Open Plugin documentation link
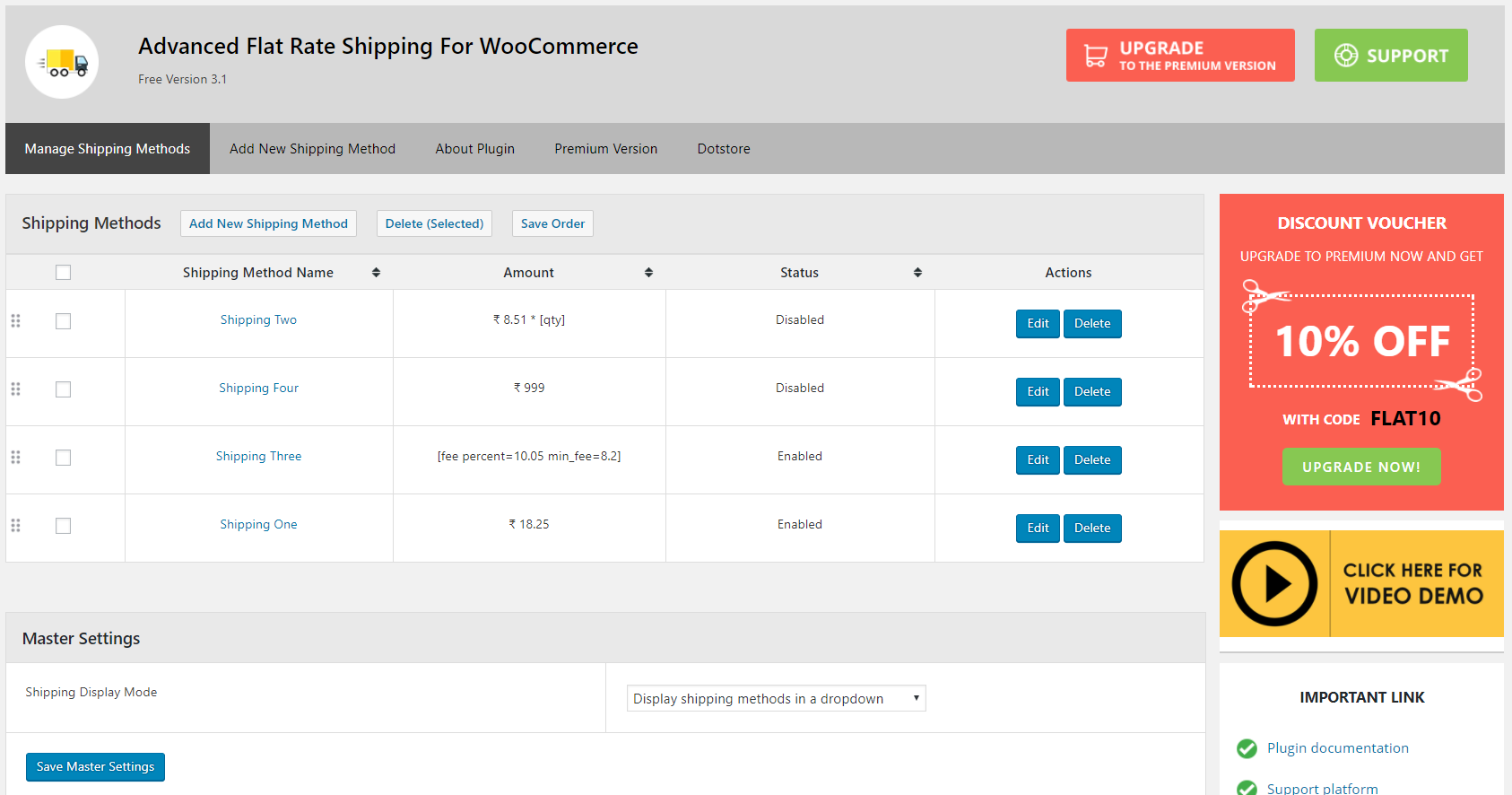The height and width of the screenshot is (795, 1512). 1337,748
